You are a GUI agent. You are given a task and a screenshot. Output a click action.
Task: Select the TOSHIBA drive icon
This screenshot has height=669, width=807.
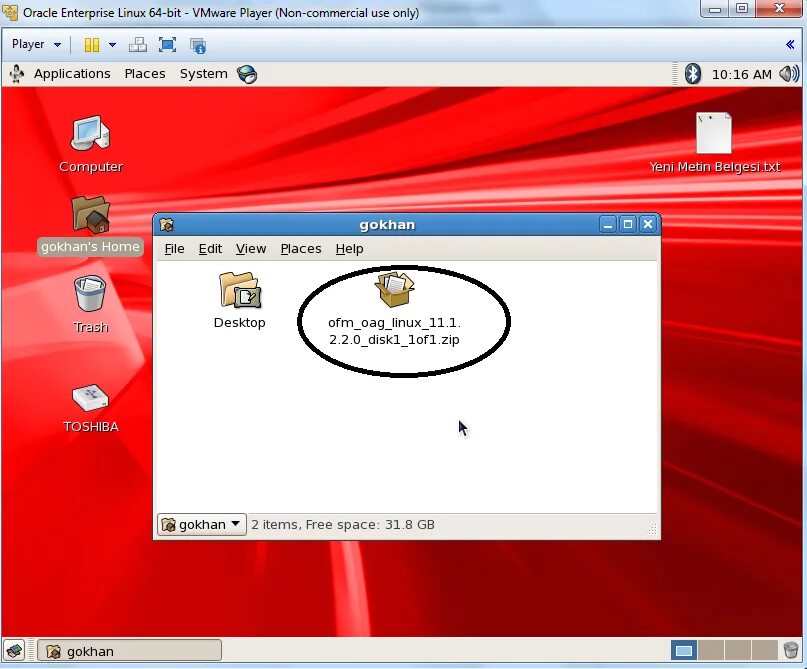(x=91, y=398)
